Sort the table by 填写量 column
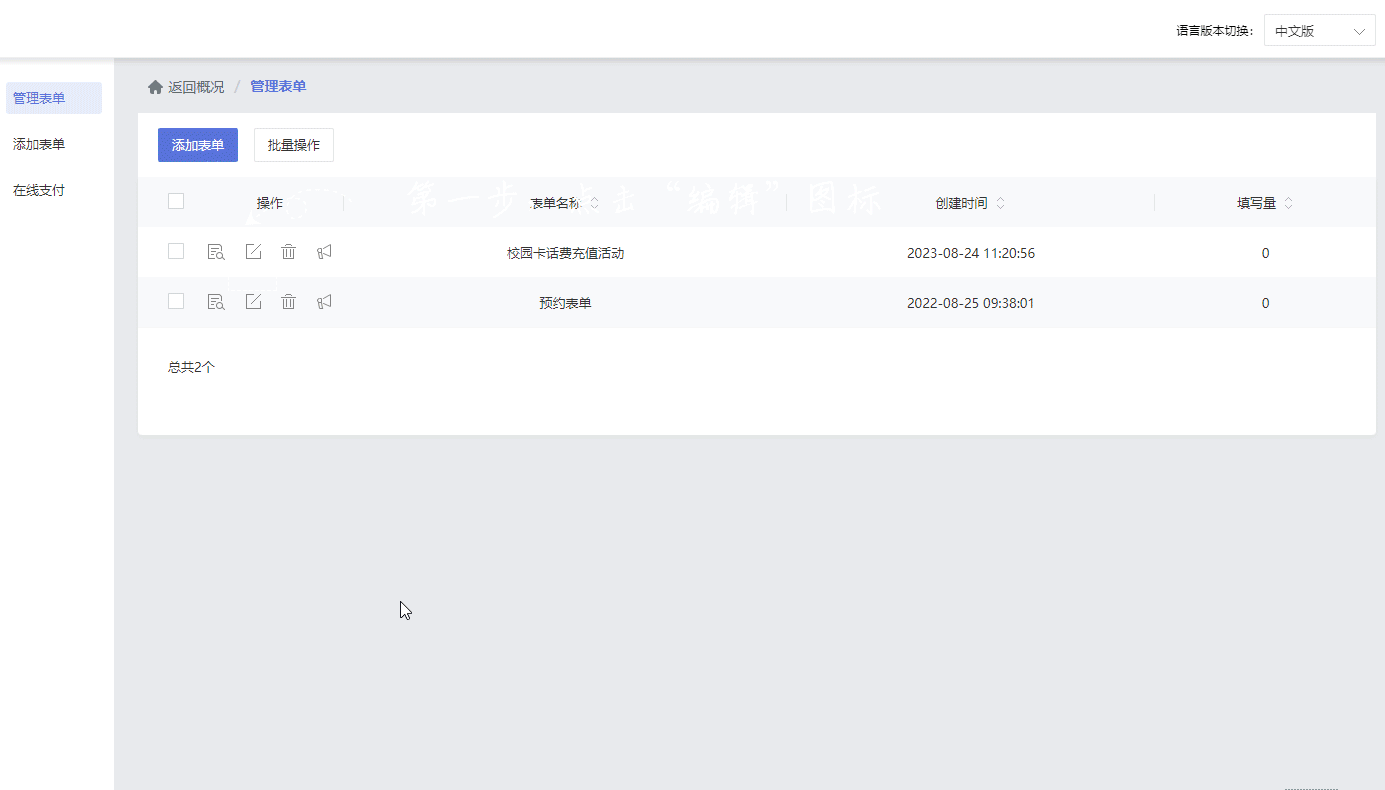This screenshot has height=790, width=1385. pyautogui.click(x=1288, y=202)
